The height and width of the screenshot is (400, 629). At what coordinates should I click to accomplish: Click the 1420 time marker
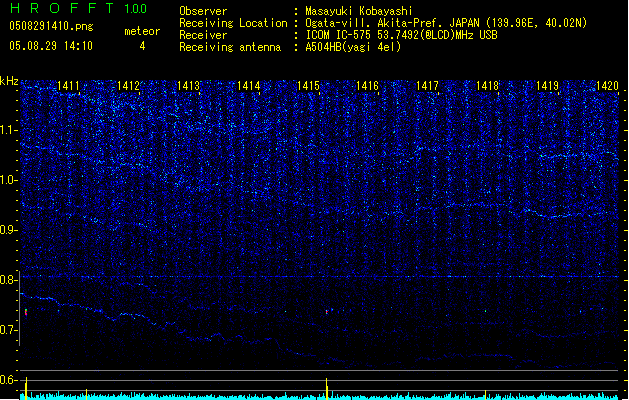coord(607,87)
